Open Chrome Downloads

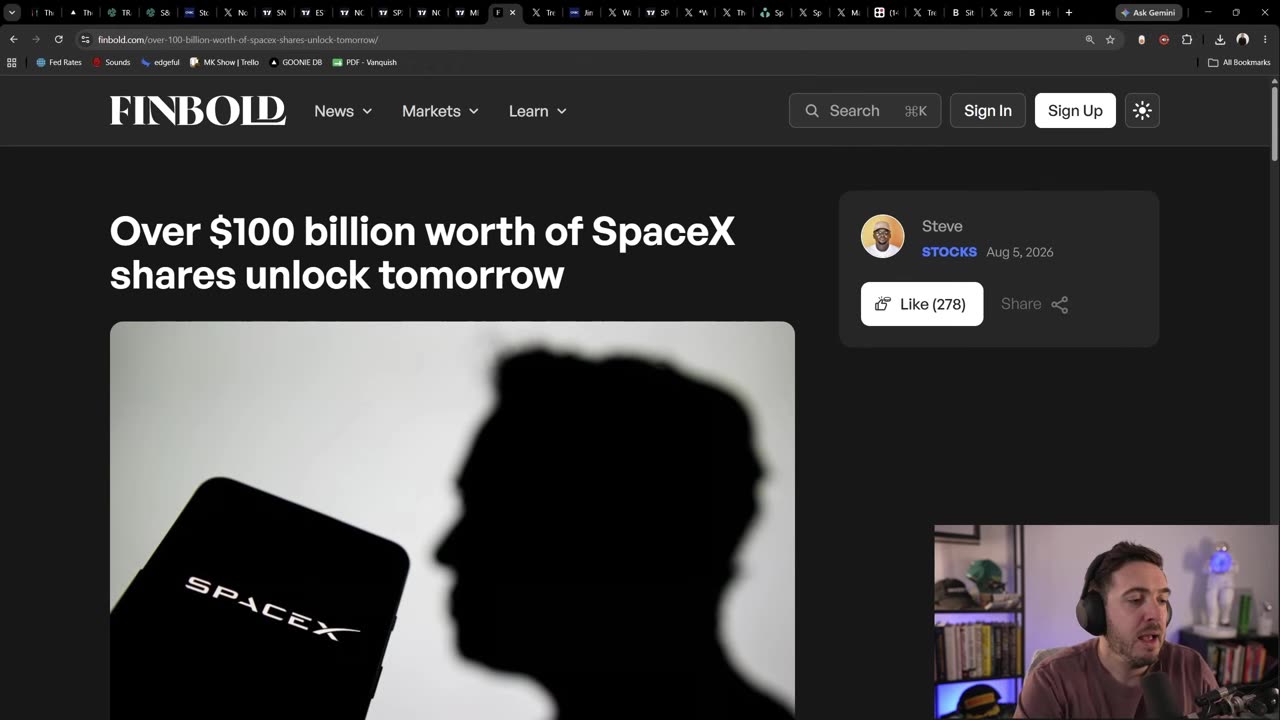tap(1220, 39)
